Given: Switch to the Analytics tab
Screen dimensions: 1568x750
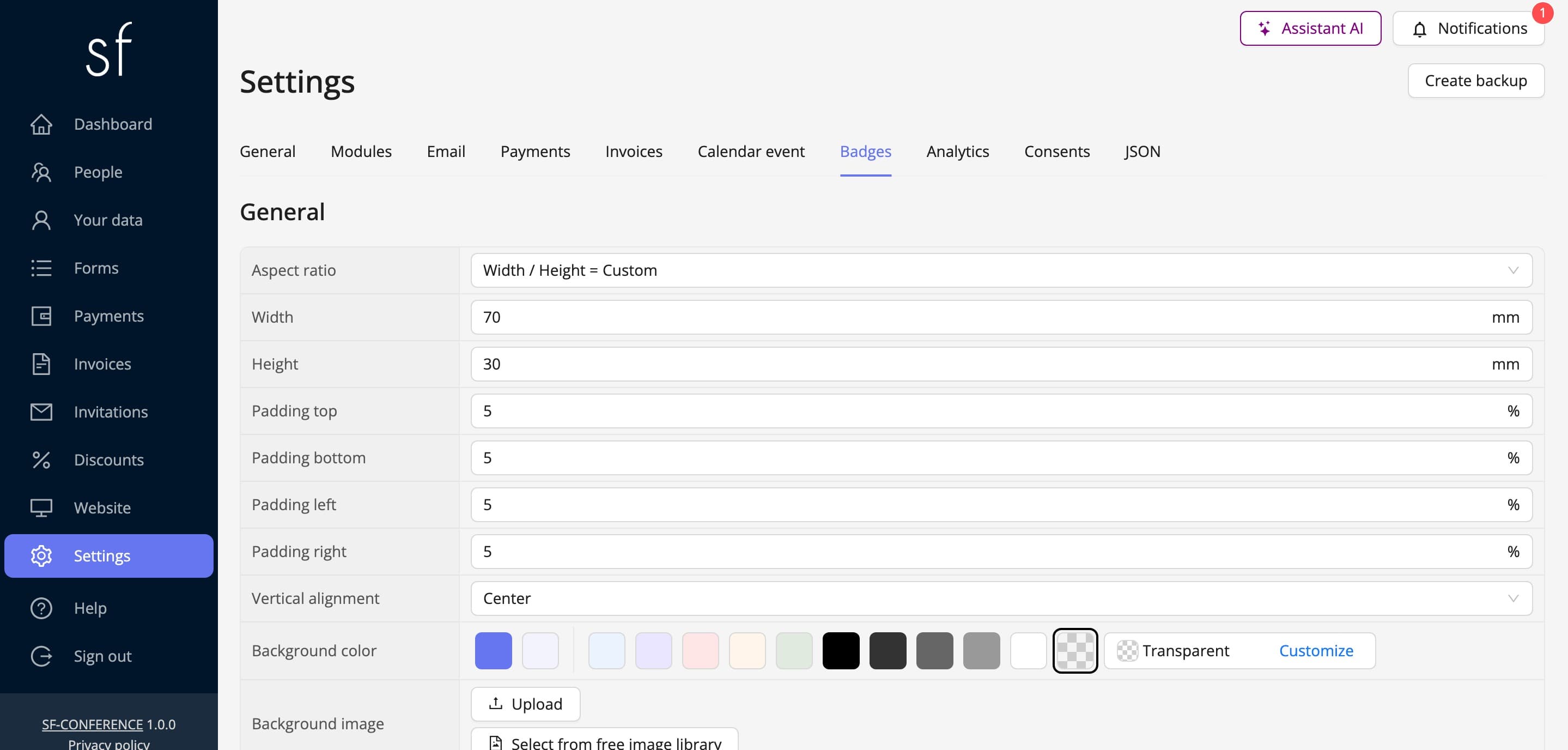Looking at the screenshot, I should click(x=957, y=151).
